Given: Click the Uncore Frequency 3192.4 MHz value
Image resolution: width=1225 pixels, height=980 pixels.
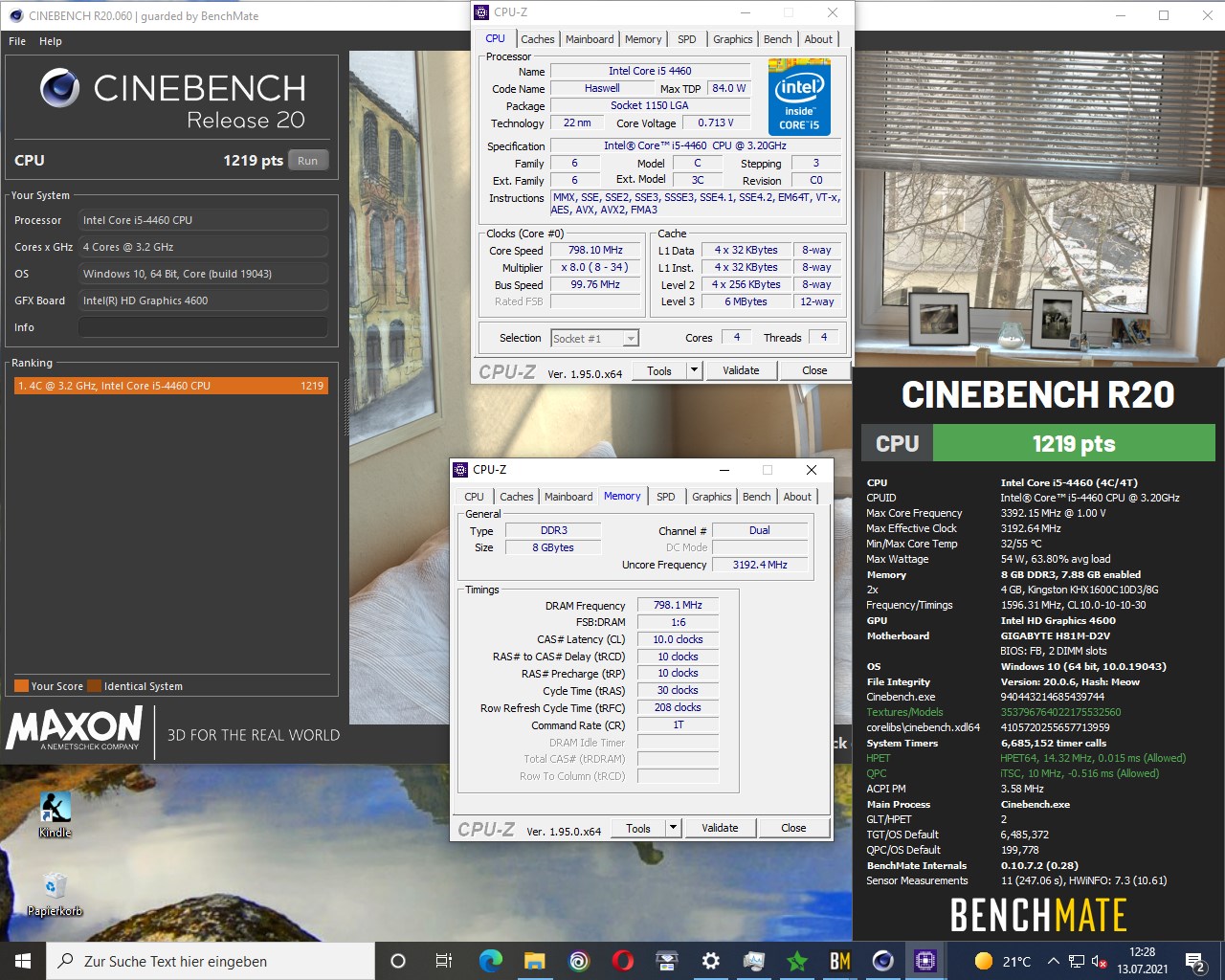Looking at the screenshot, I should point(760,565).
